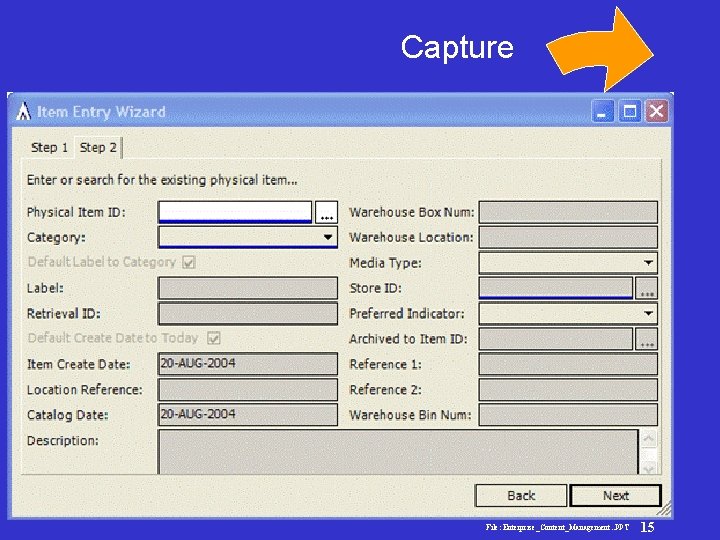Open the Store ID lookup ellipsis button
The width and height of the screenshot is (720, 540).
[x=647, y=288]
